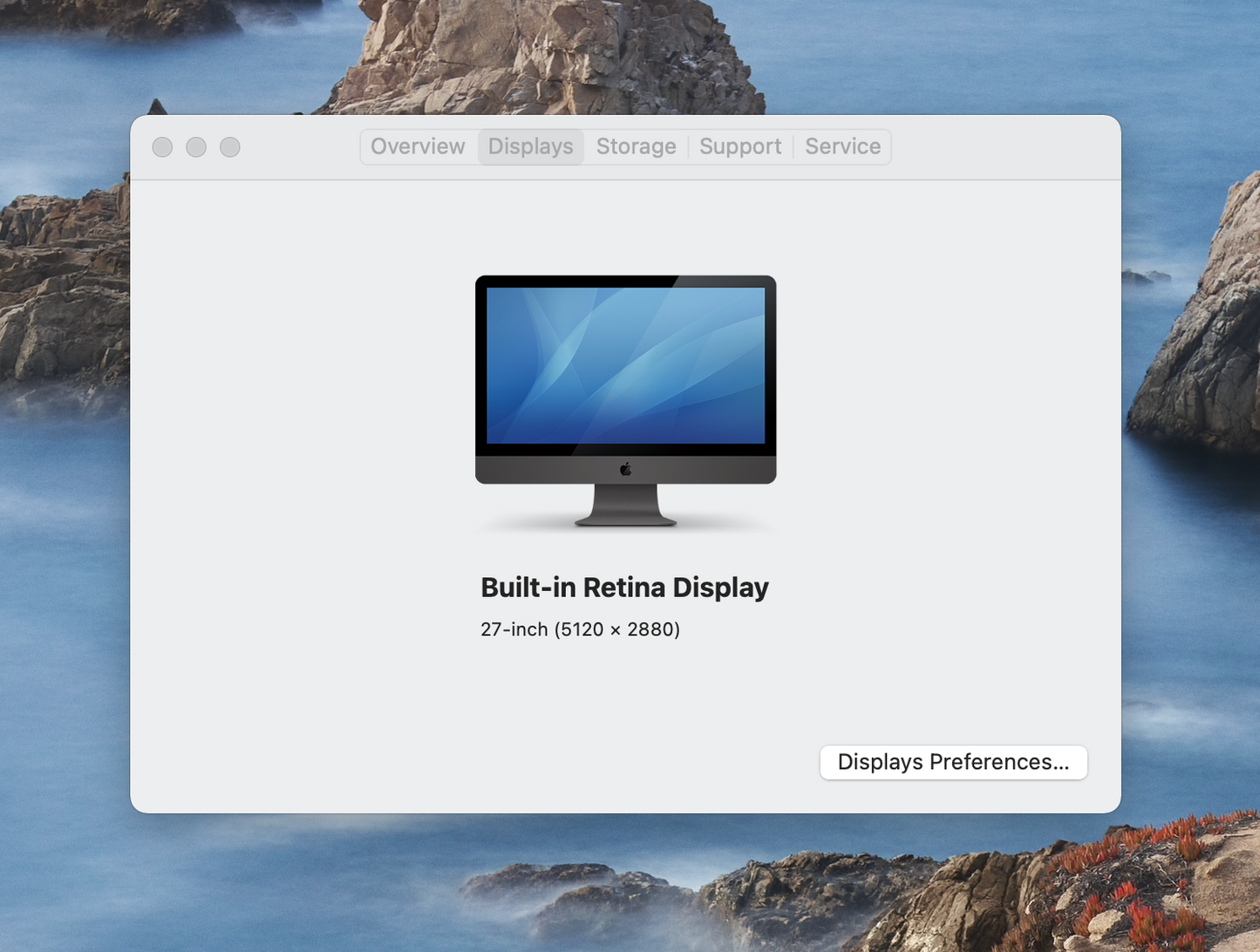The width and height of the screenshot is (1260, 952).
Task: Click the currently active Displays tab
Action: point(530,146)
